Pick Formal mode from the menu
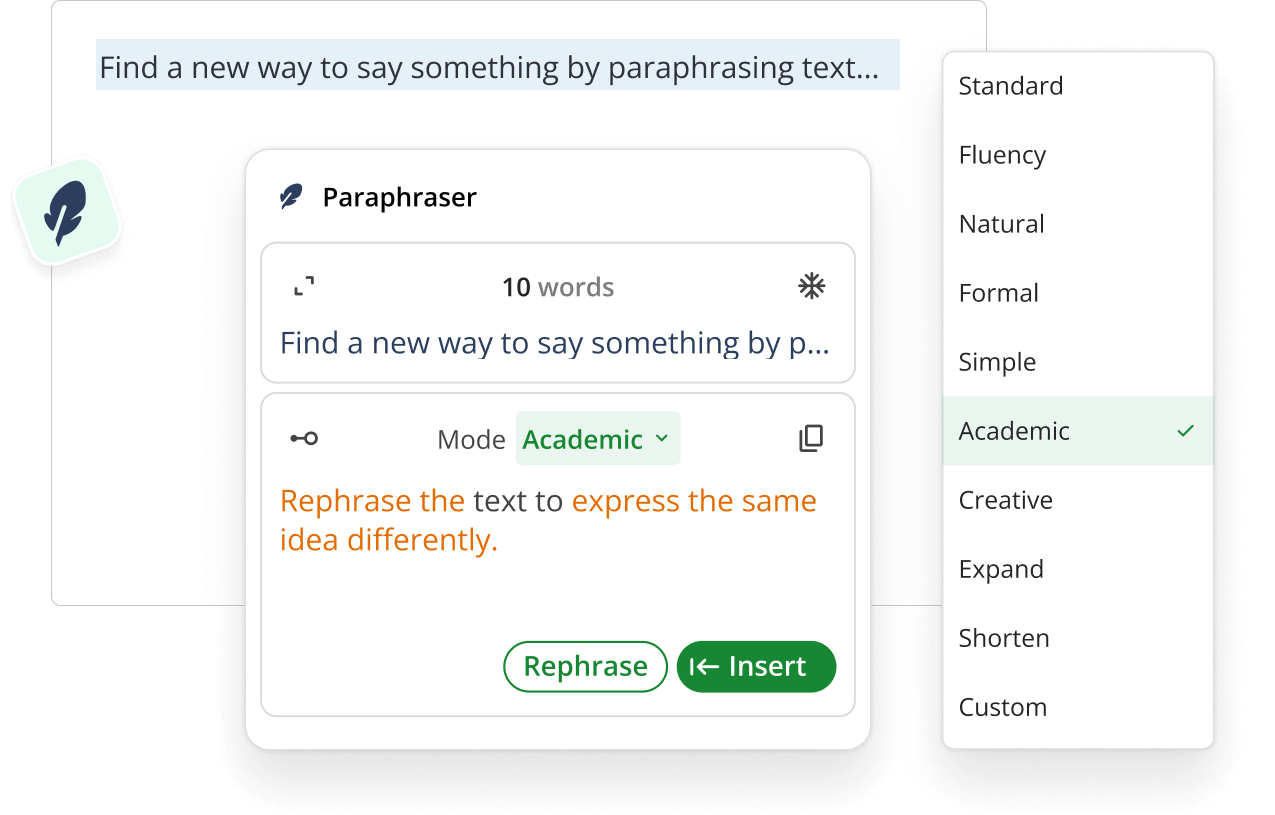The image size is (1275, 815). (999, 293)
